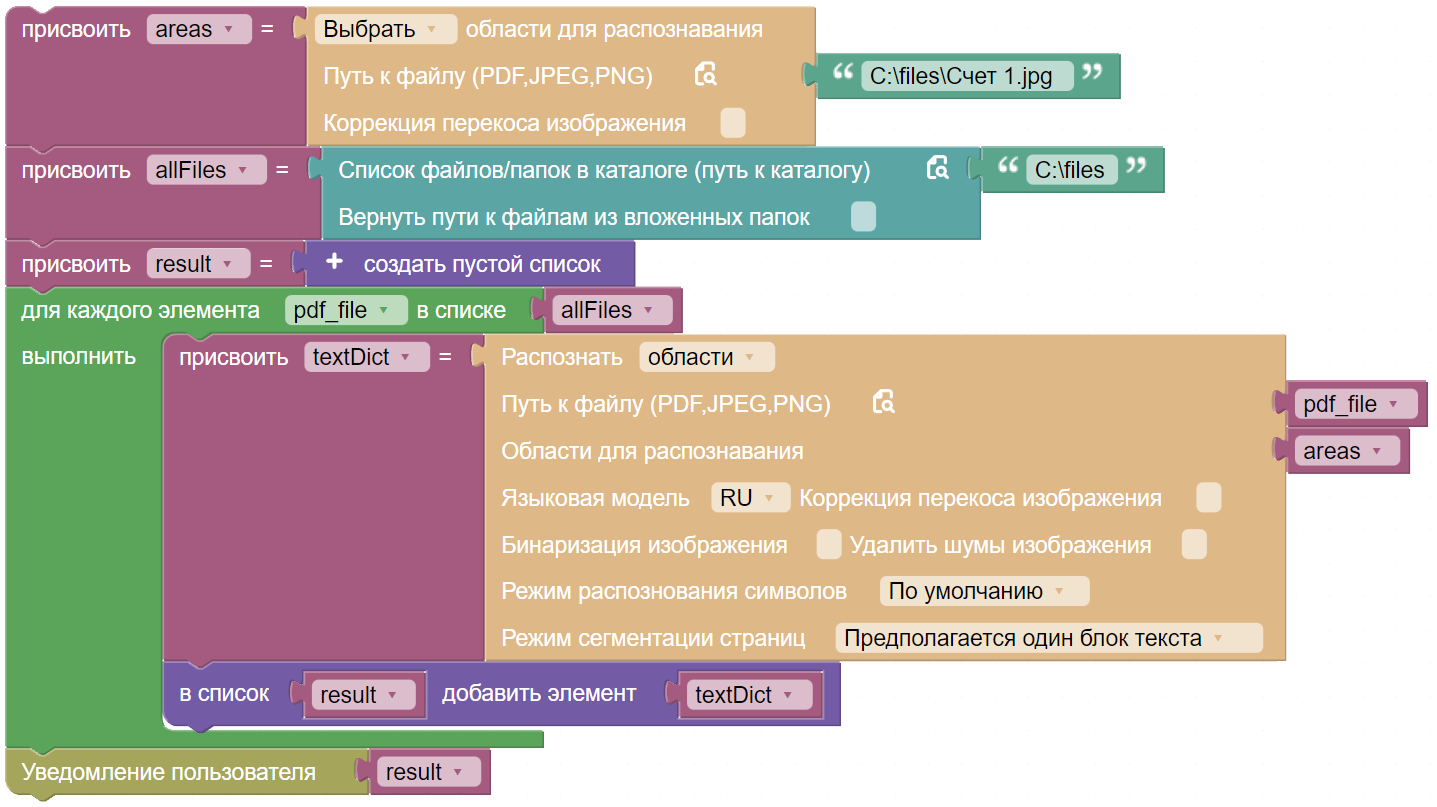Expand the 'allFiles' variable dropdown in the assign block
1437x807 pixels.
click(x=207, y=170)
